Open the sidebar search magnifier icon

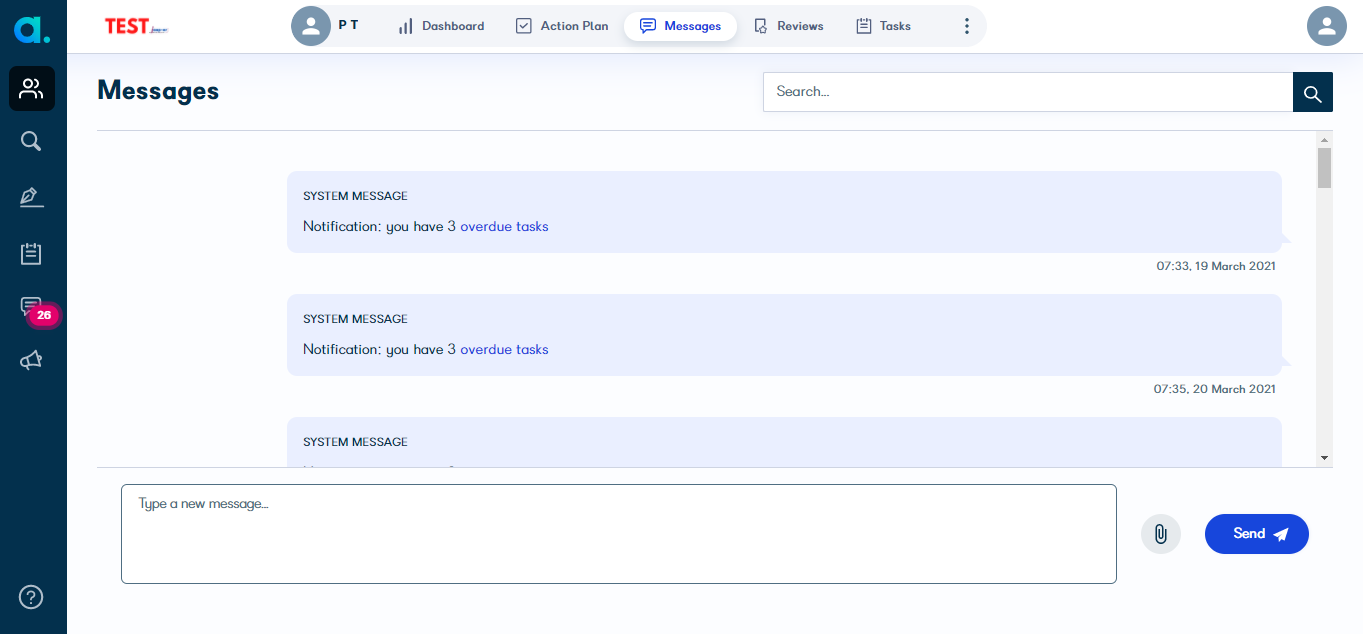(32, 141)
